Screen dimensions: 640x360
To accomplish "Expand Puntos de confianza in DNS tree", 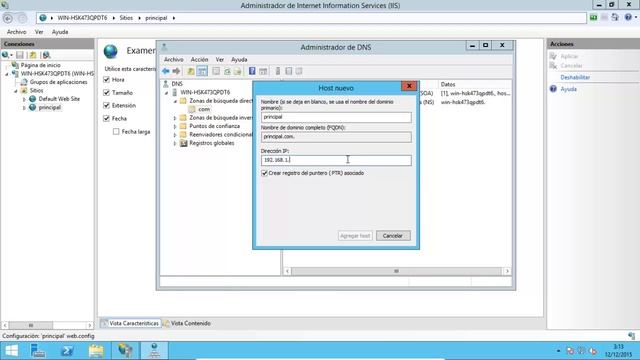I will pos(175,127).
